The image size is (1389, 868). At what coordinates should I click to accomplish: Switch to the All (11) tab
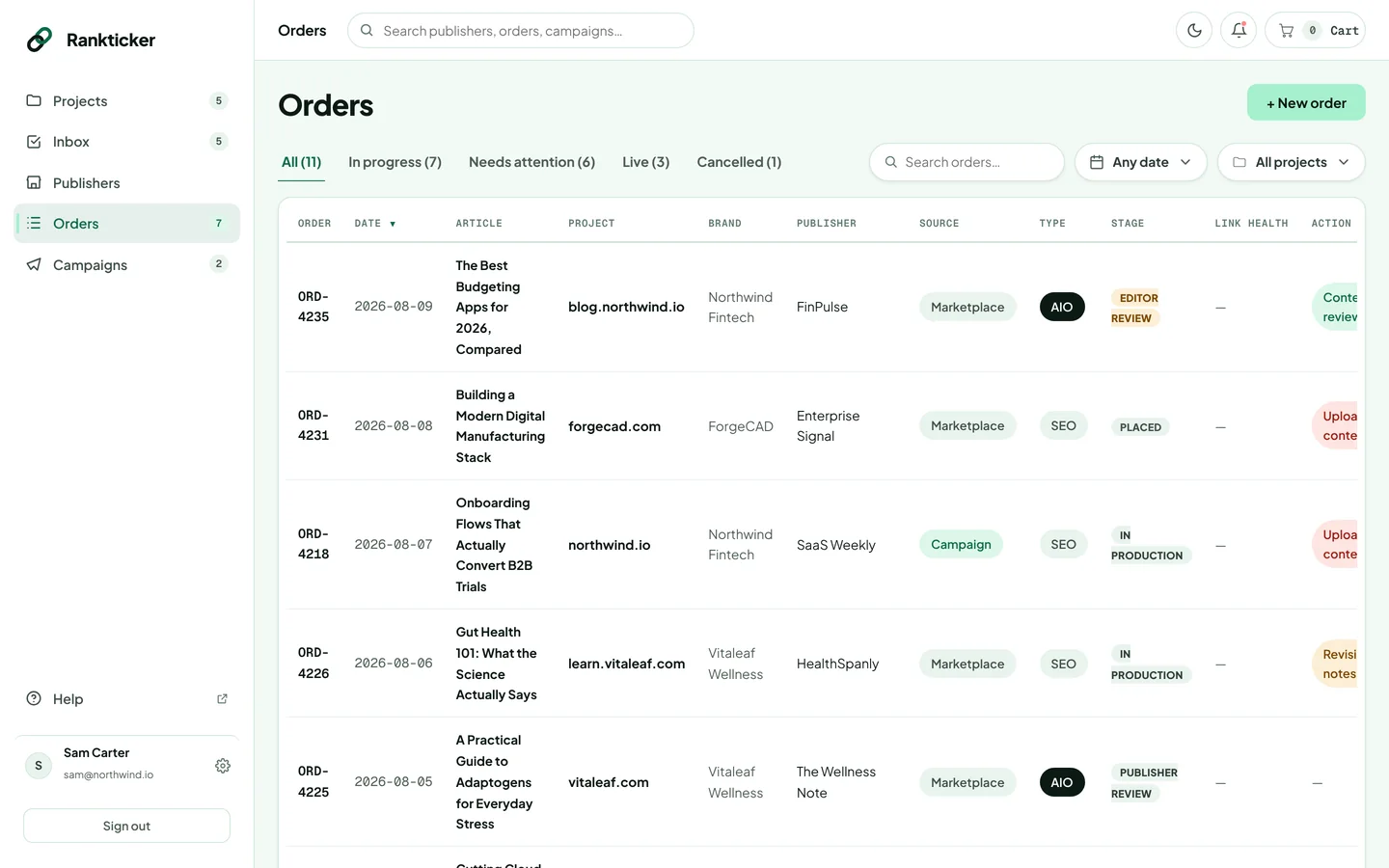click(x=301, y=162)
